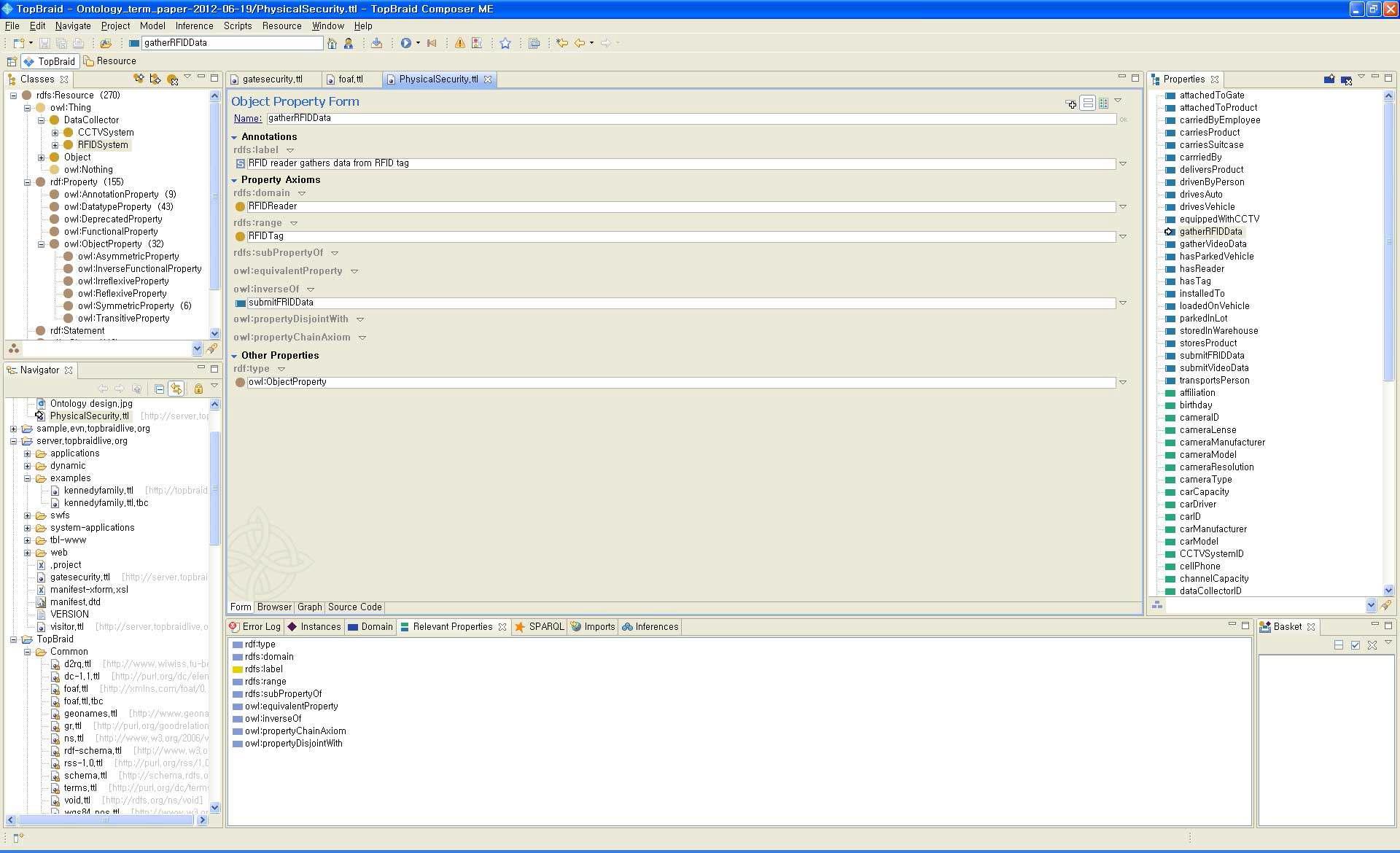
Task: Click the New wizard icon in toolbar
Action: pos(19,43)
